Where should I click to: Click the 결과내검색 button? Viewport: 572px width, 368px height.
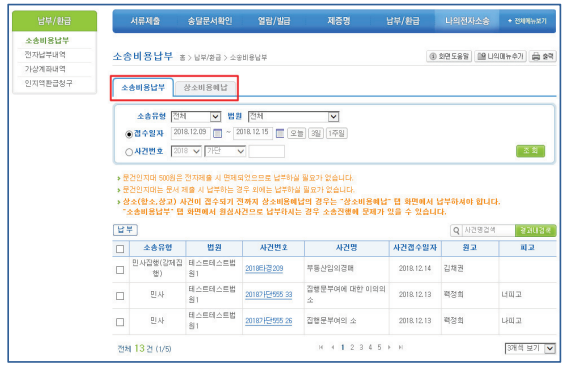pos(536,231)
